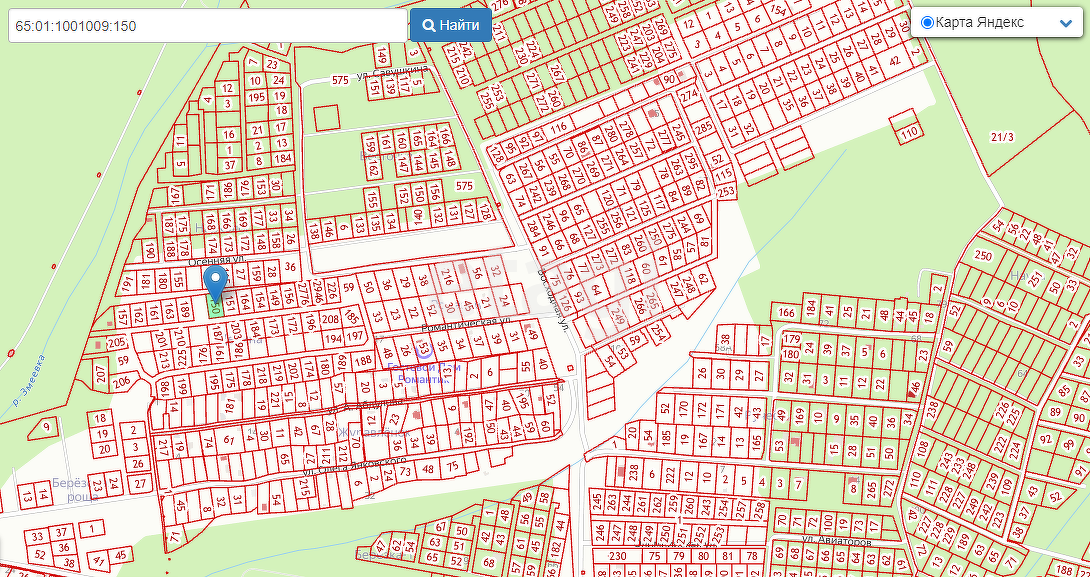
Task: Click the blue location marker pin
Action: [x=214, y=282]
